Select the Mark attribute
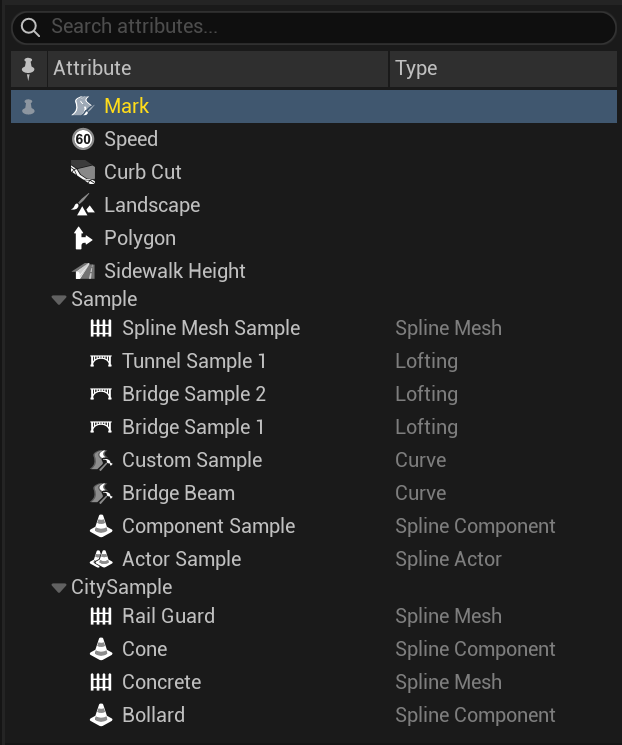Screen dimensions: 622x745 point(314,106)
